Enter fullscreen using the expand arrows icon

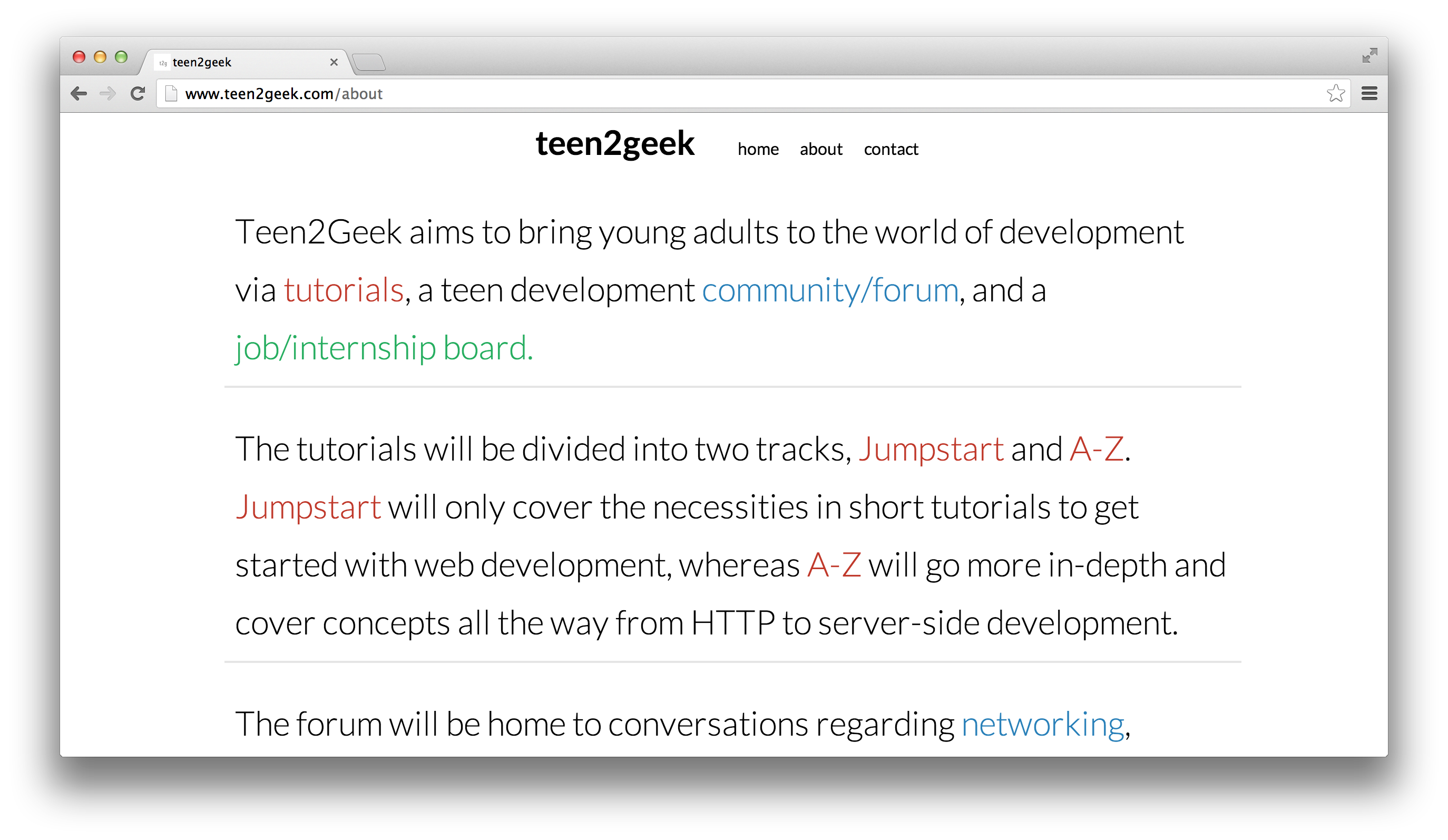pyautogui.click(x=1369, y=55)
